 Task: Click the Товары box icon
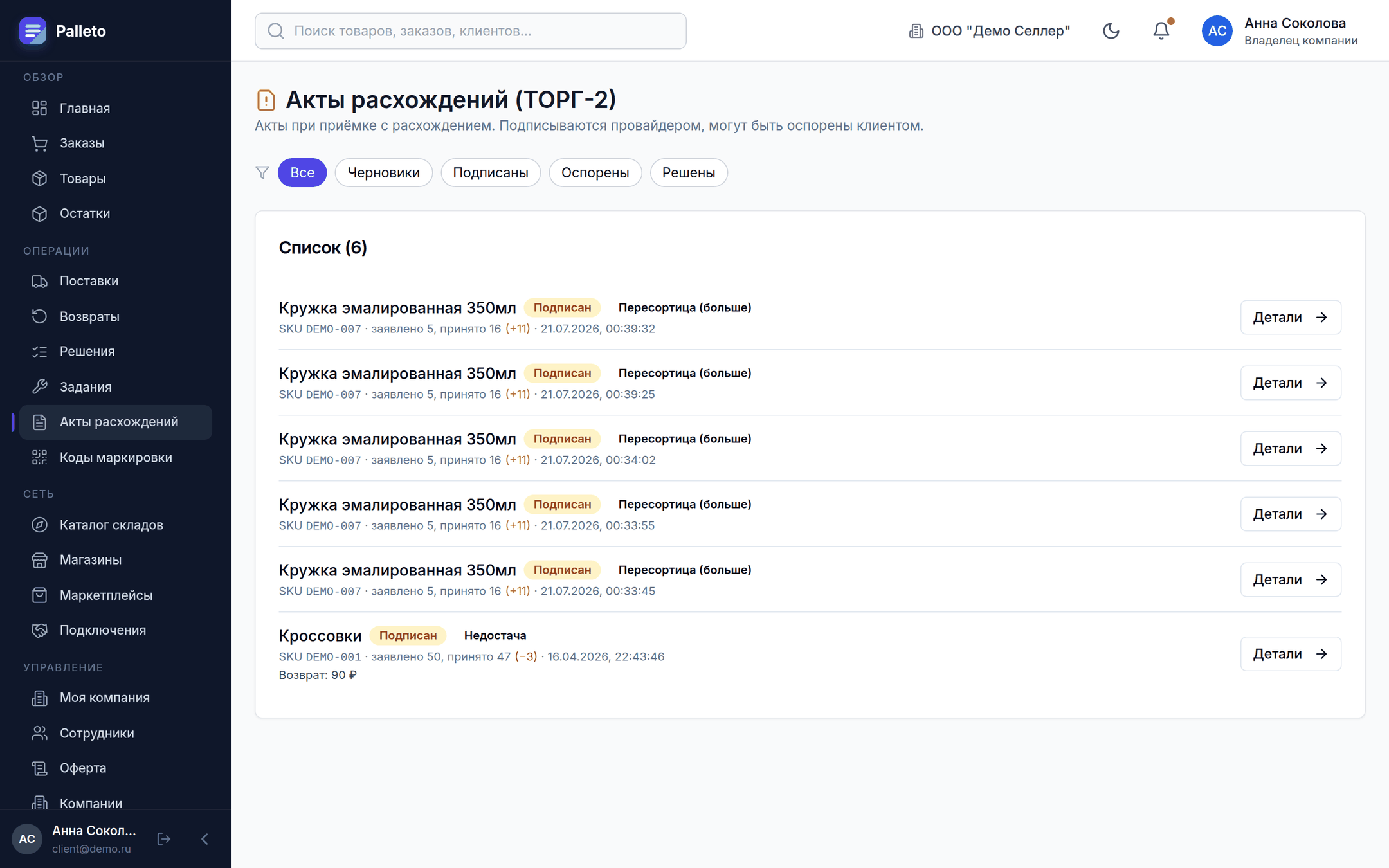pyautogui.click(x=40, y=179)
